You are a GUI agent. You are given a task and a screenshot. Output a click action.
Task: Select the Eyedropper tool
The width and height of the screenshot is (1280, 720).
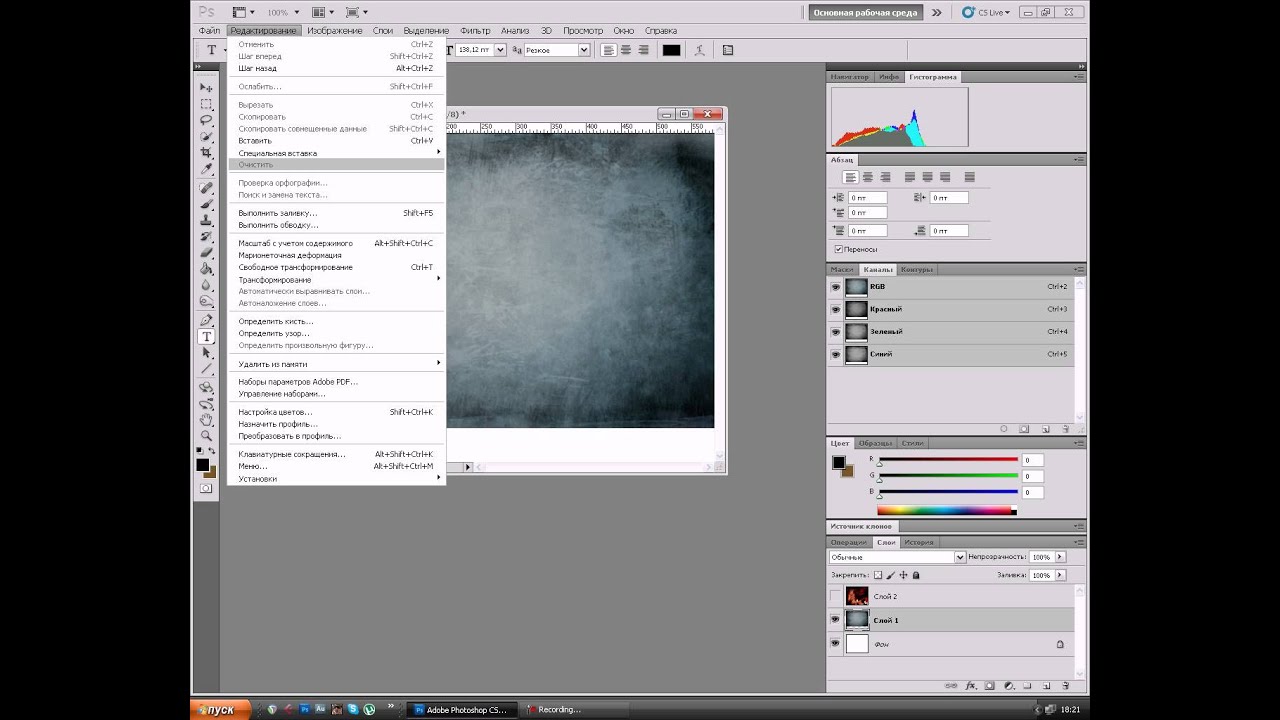click(x=207, y=168)
